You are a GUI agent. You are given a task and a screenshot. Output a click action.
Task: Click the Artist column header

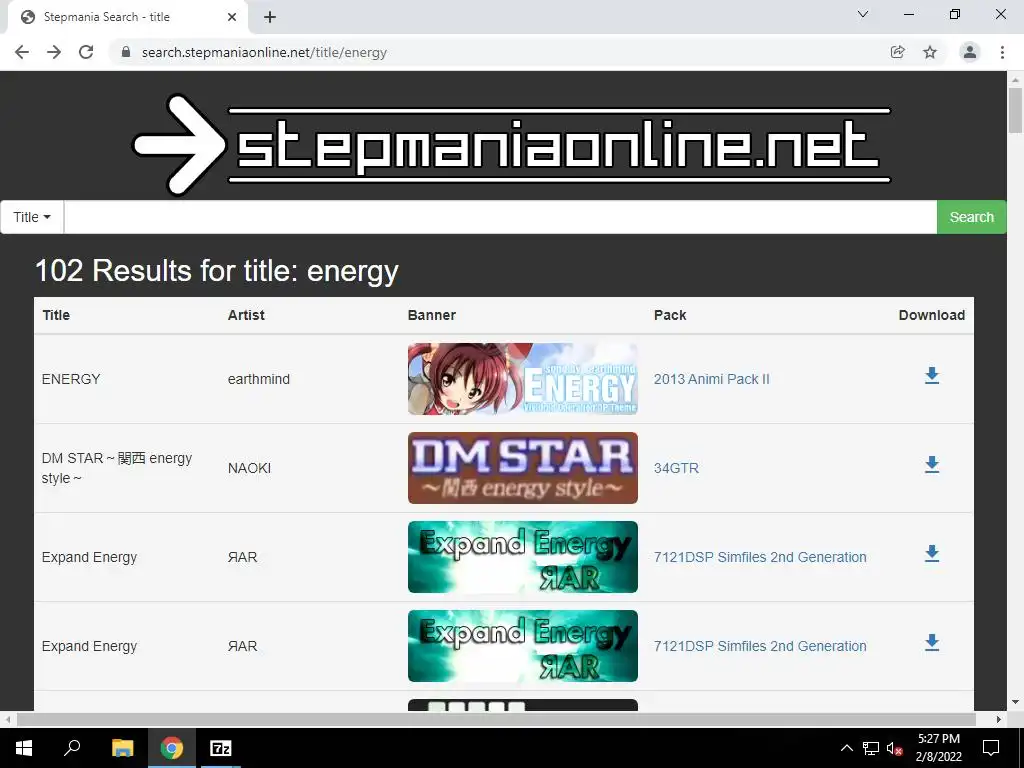click(x=246, y=315)
